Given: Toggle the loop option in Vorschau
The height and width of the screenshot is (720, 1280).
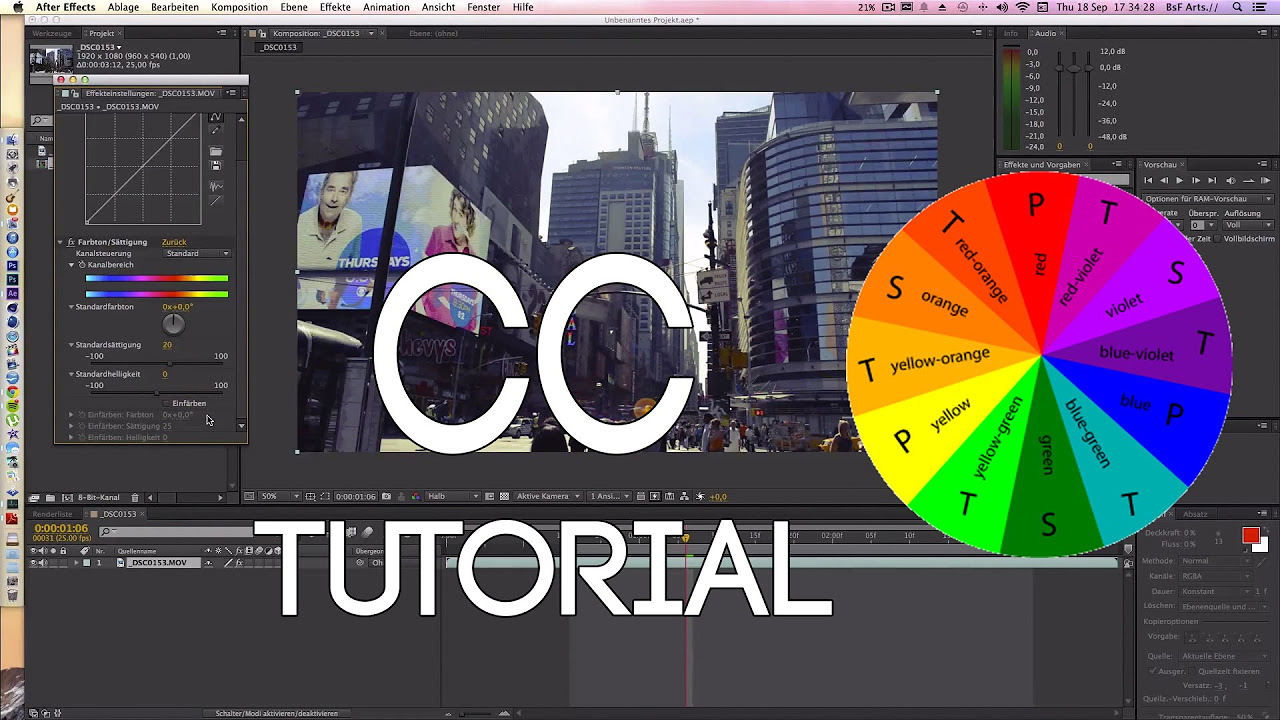Looking at the screenshot, I should (x=1248, y=181).
